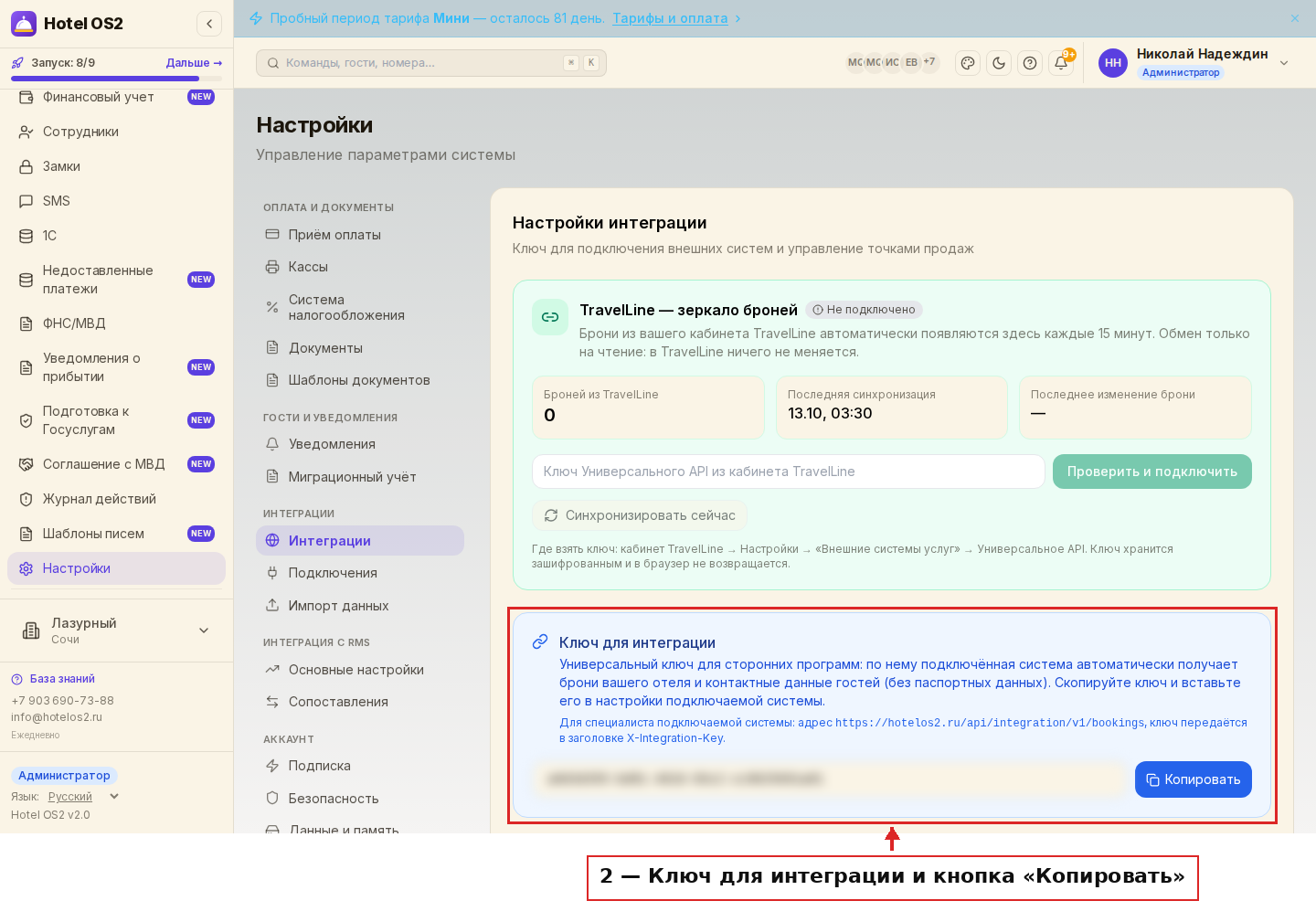
Task: Open Журнал действий in sidebar
Action: tap(116, 499)
